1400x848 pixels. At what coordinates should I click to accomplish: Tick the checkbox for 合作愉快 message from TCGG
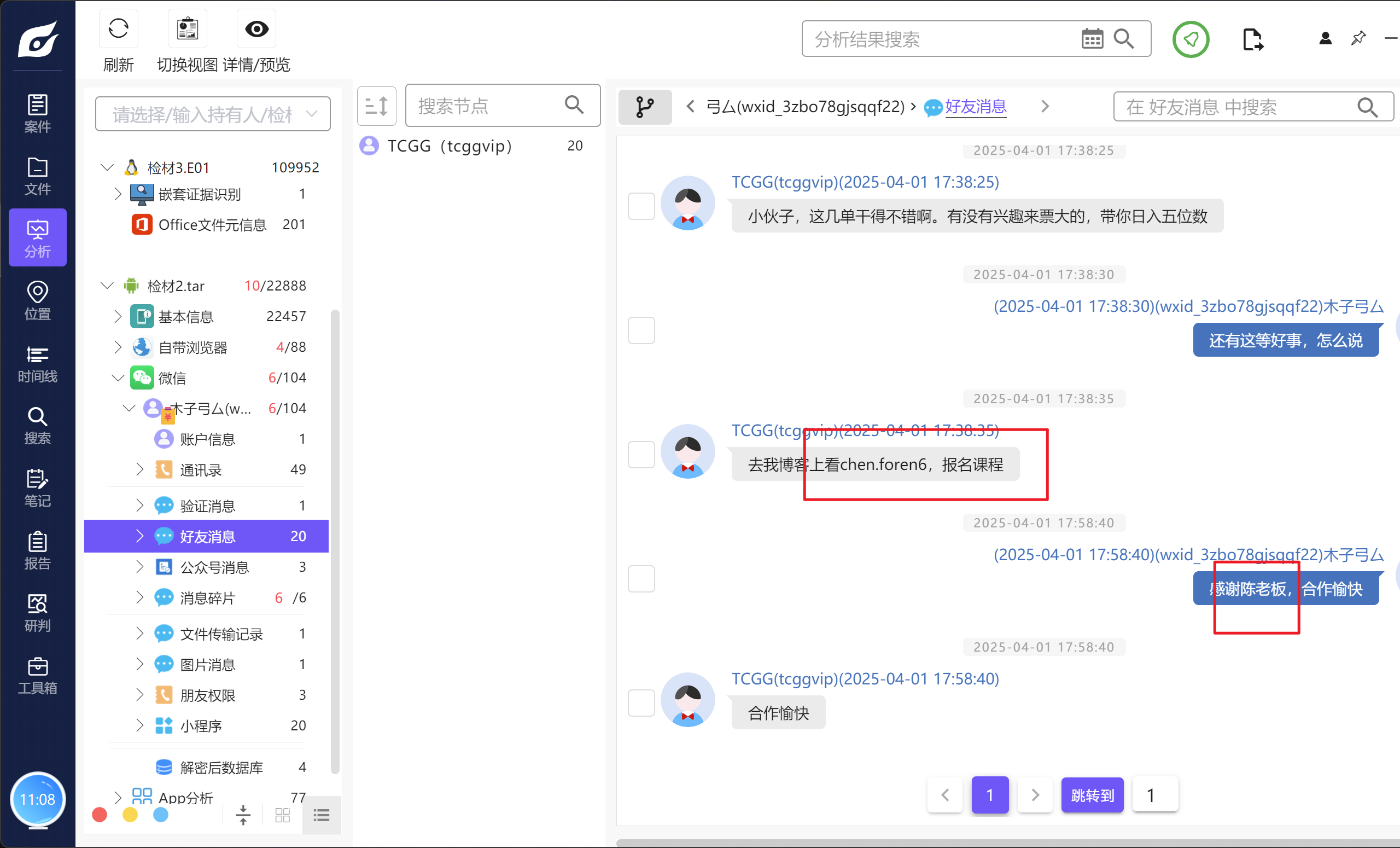click(x=641, y=702)
